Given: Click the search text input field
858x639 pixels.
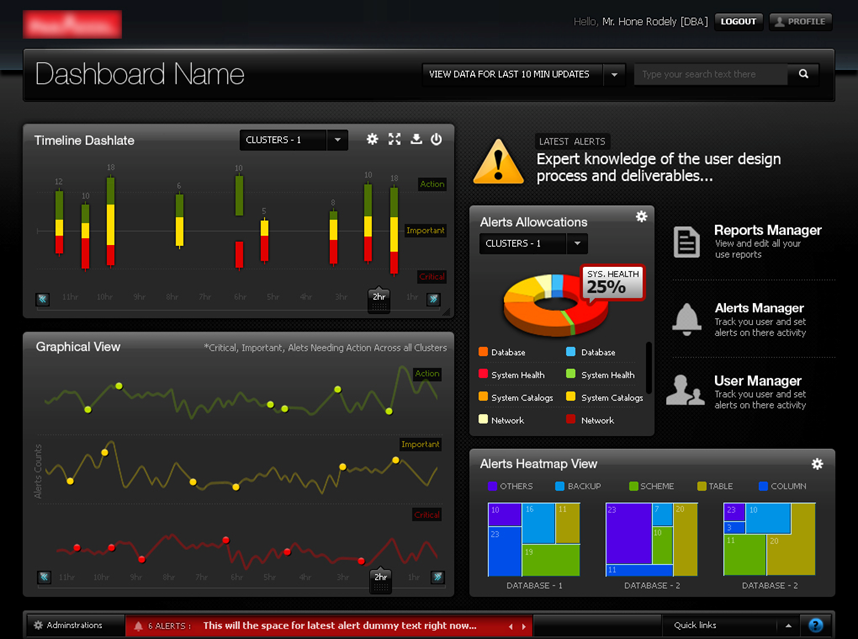Looking at the screenshot, I should coord(710,74).
